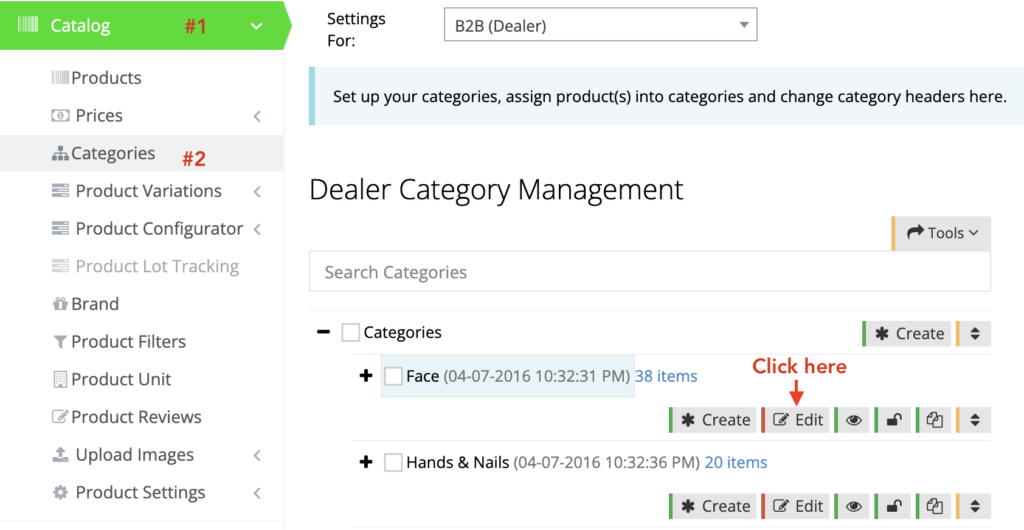Open the Settings For B2B (Dealer) dropdown

(x=600, y=26)
